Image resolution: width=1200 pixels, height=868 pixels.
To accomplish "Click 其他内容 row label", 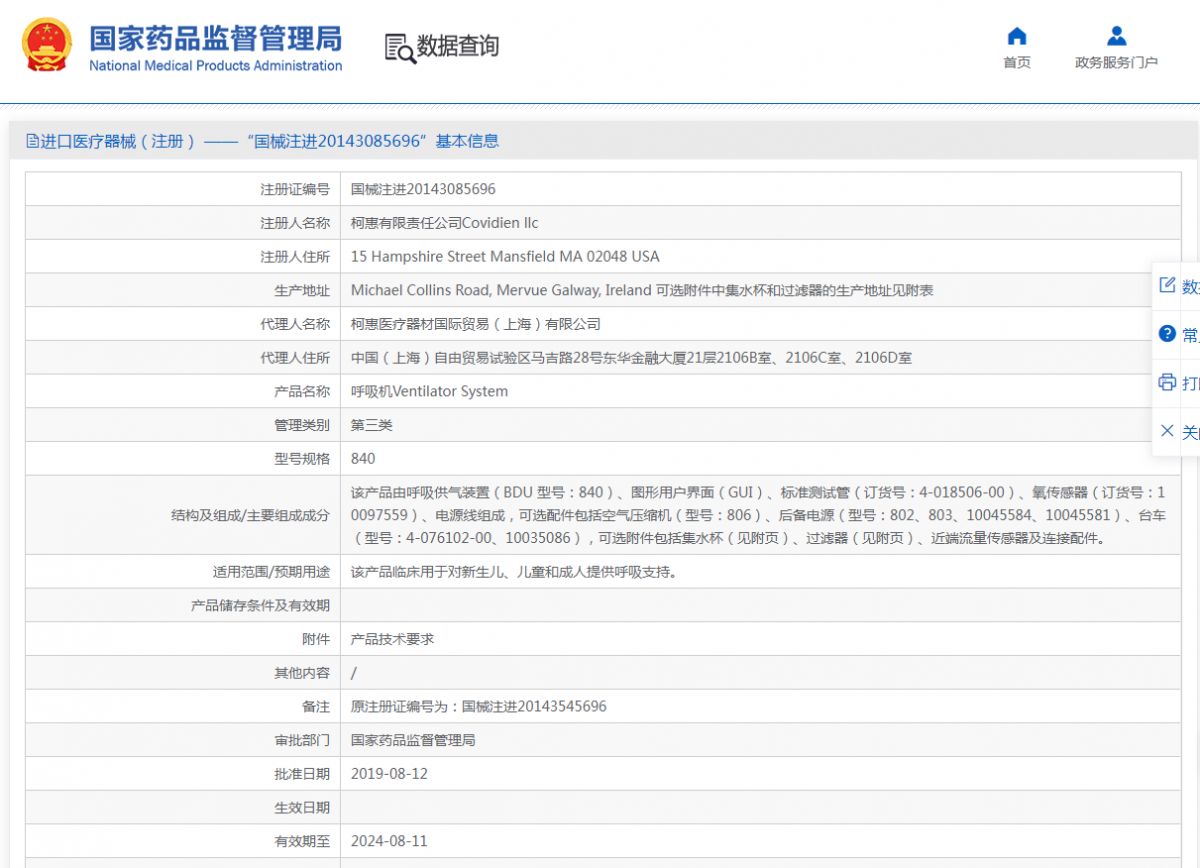I will pos(302,673).
